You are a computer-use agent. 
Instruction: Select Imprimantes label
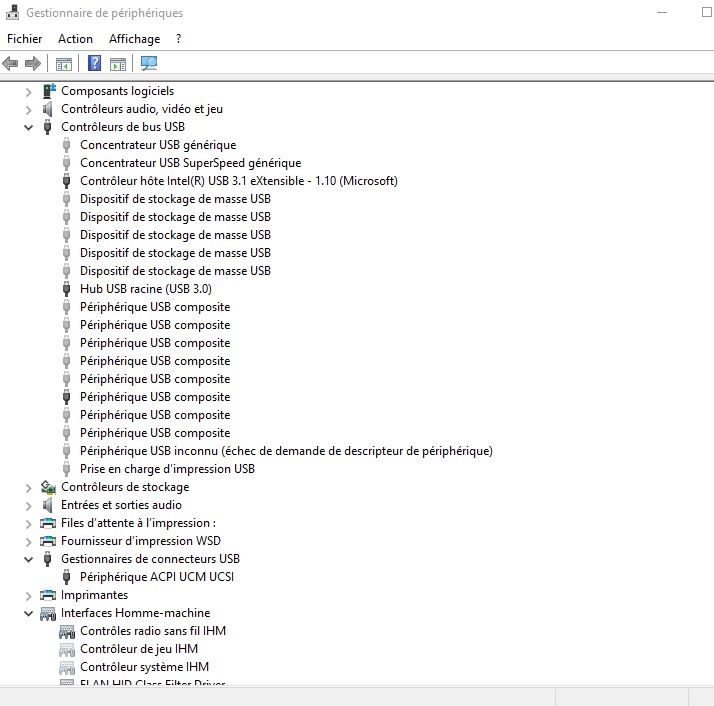pyautogui.click(x=94, y=595)
